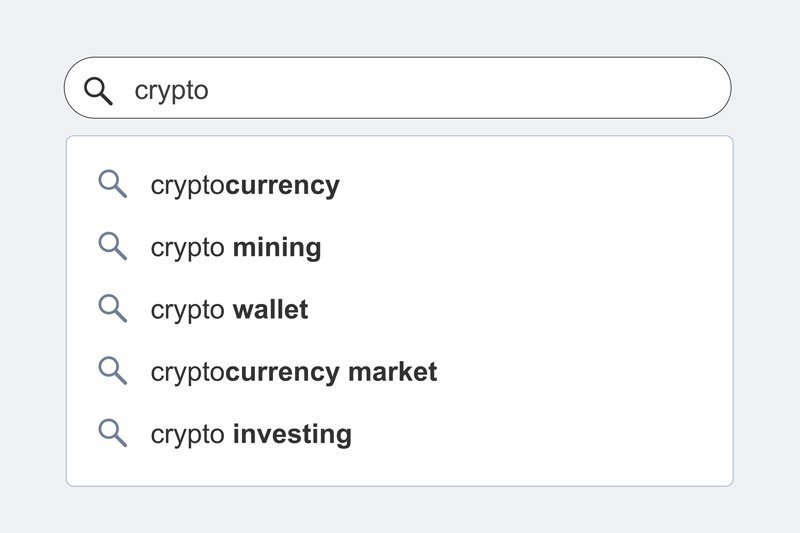Screen dimensions: 800x533
Task: Click search icon next to crypto mining
Action: [112, 246]
